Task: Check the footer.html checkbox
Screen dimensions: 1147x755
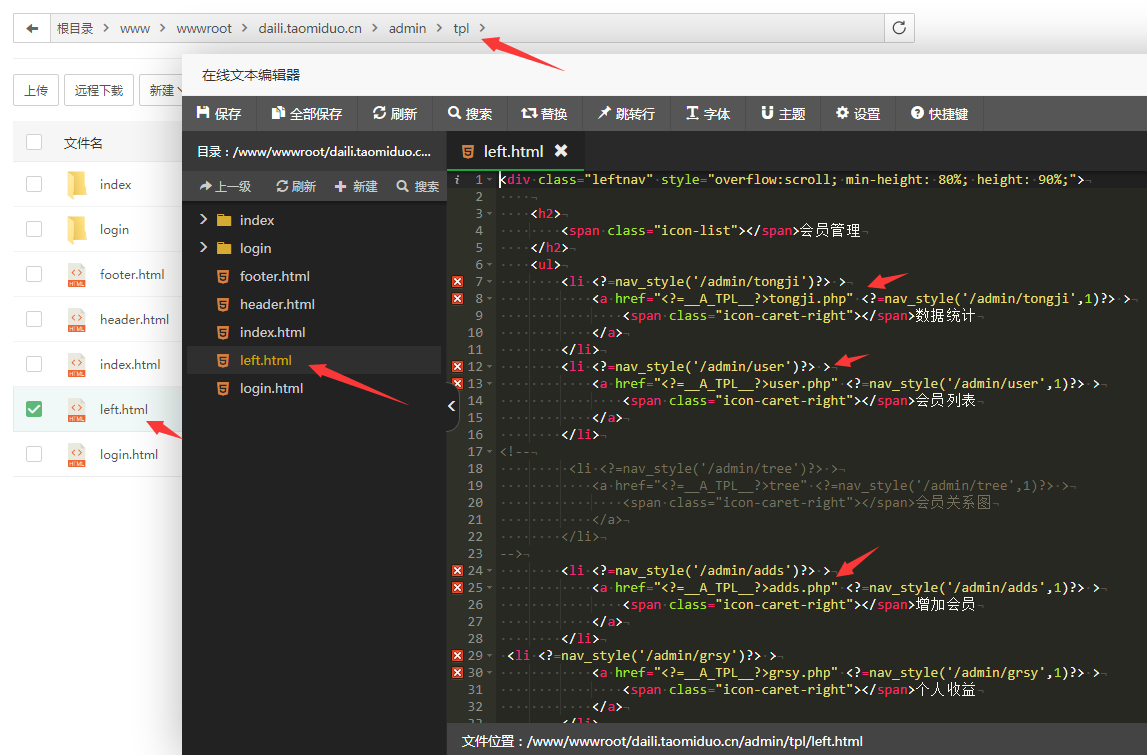Action: coord(34,274)
